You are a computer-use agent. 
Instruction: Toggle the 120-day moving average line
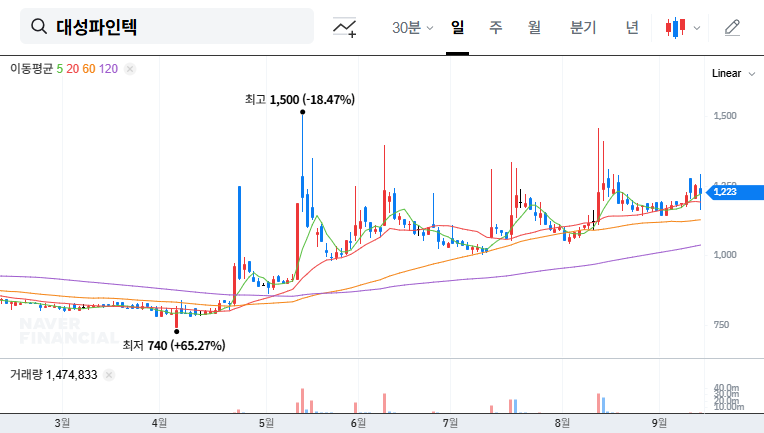click(x=109, y=69)
